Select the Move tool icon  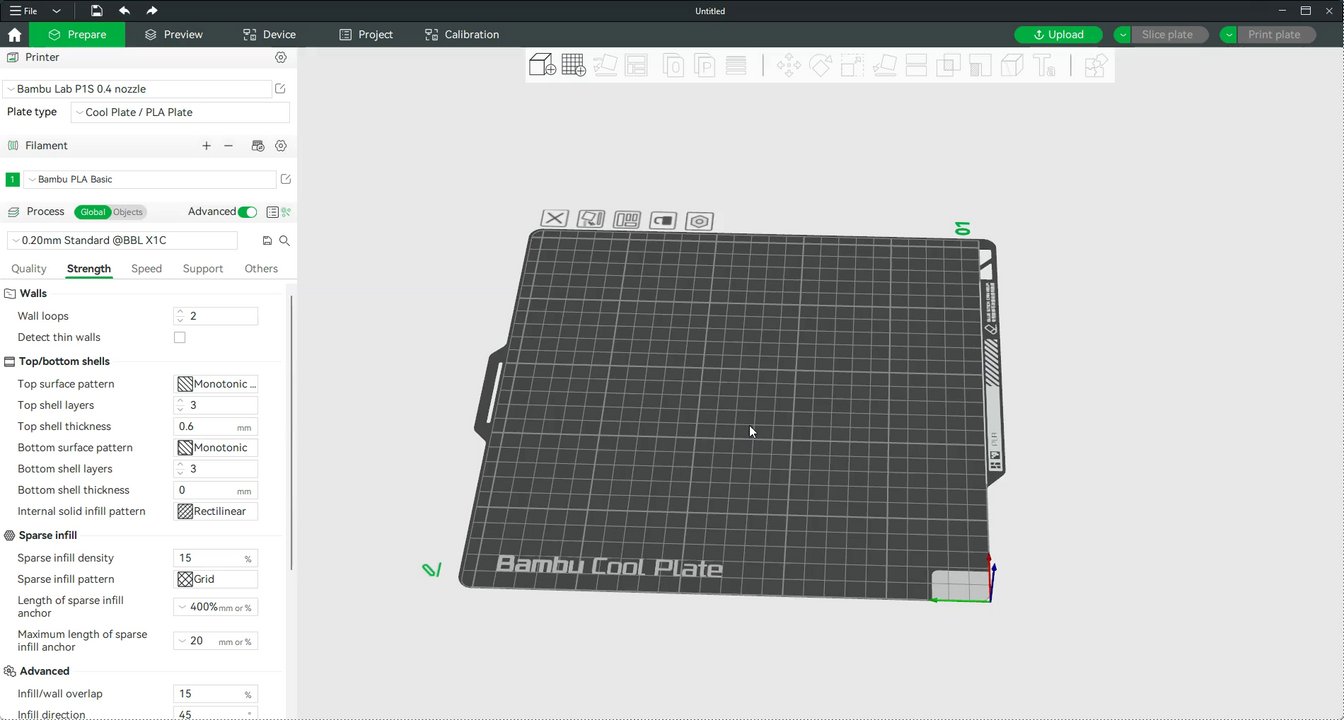pyautogui.click(x=788, y=66)
